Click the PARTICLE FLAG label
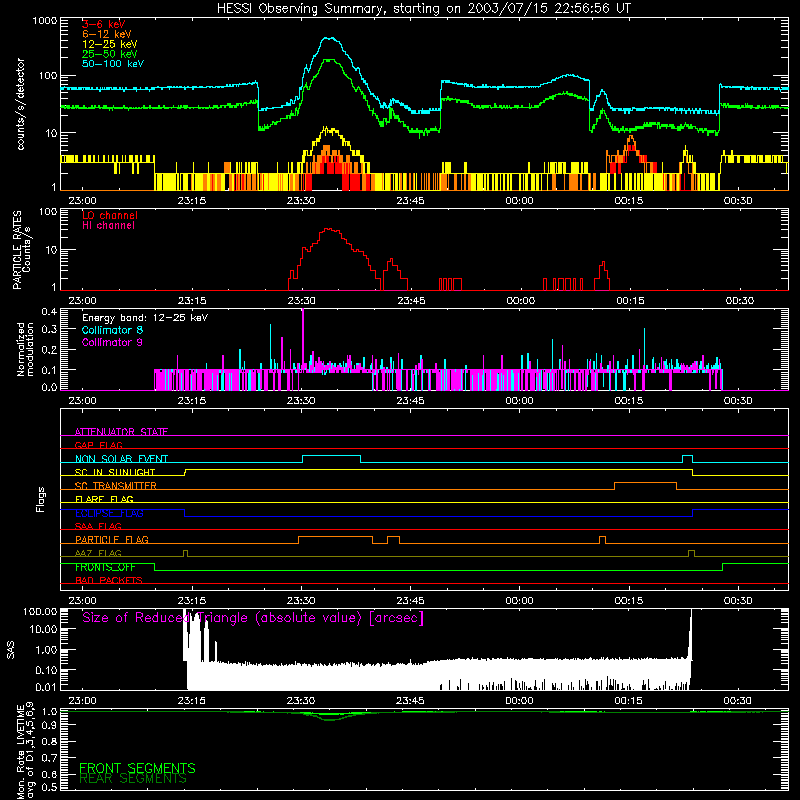Image resolution: width=800 pixels, height=800 pixels. [x=112, y=540]
